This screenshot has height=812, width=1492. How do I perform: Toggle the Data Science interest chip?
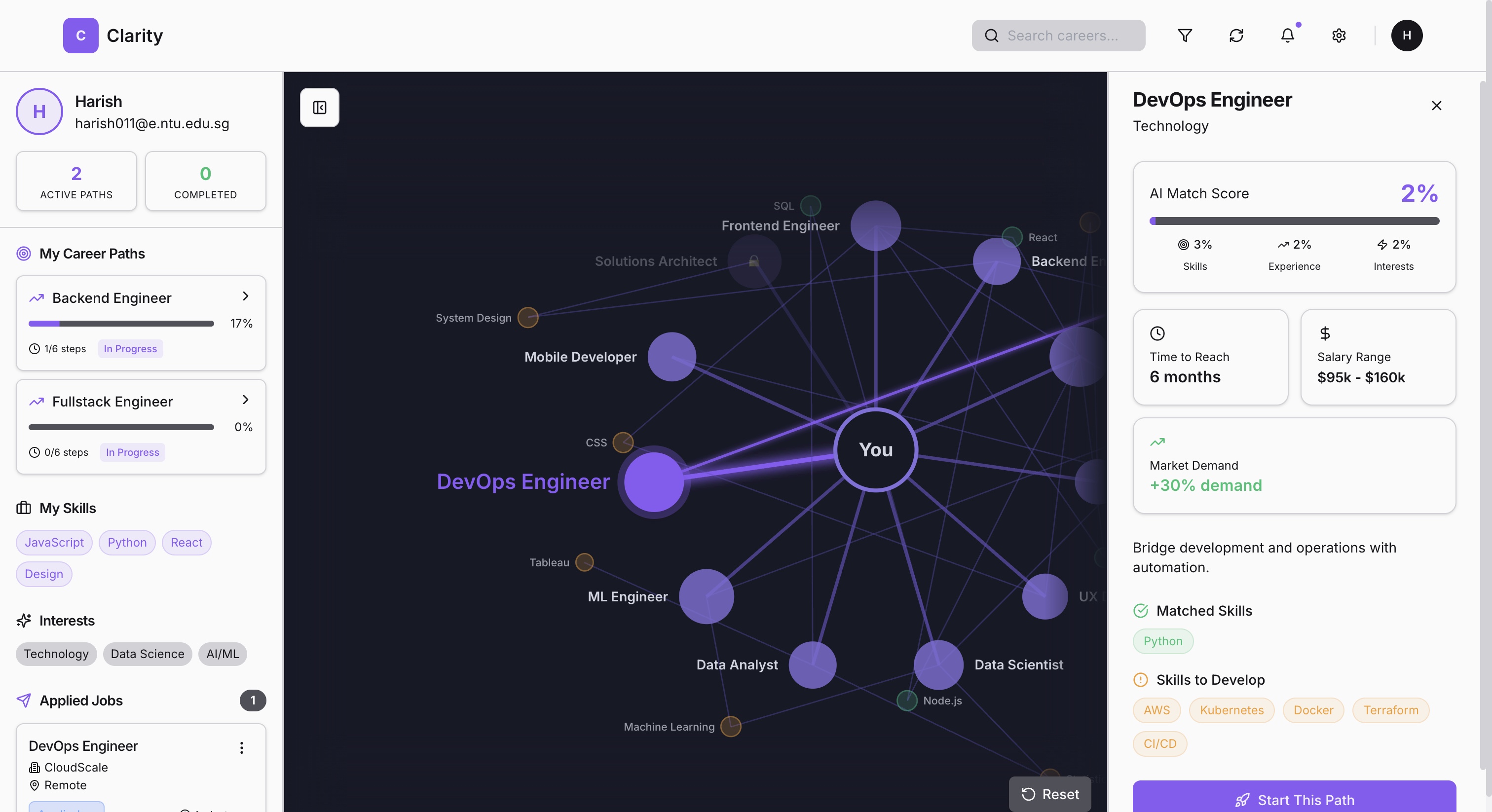(x=147, y=653)
